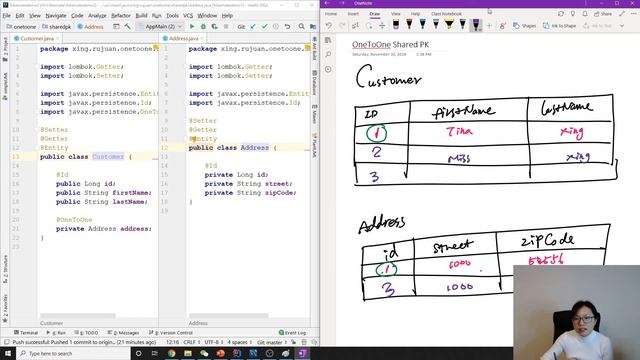The image size is (640, 360).
Task: Open the CRLF line separator selector
Action: 192,342
